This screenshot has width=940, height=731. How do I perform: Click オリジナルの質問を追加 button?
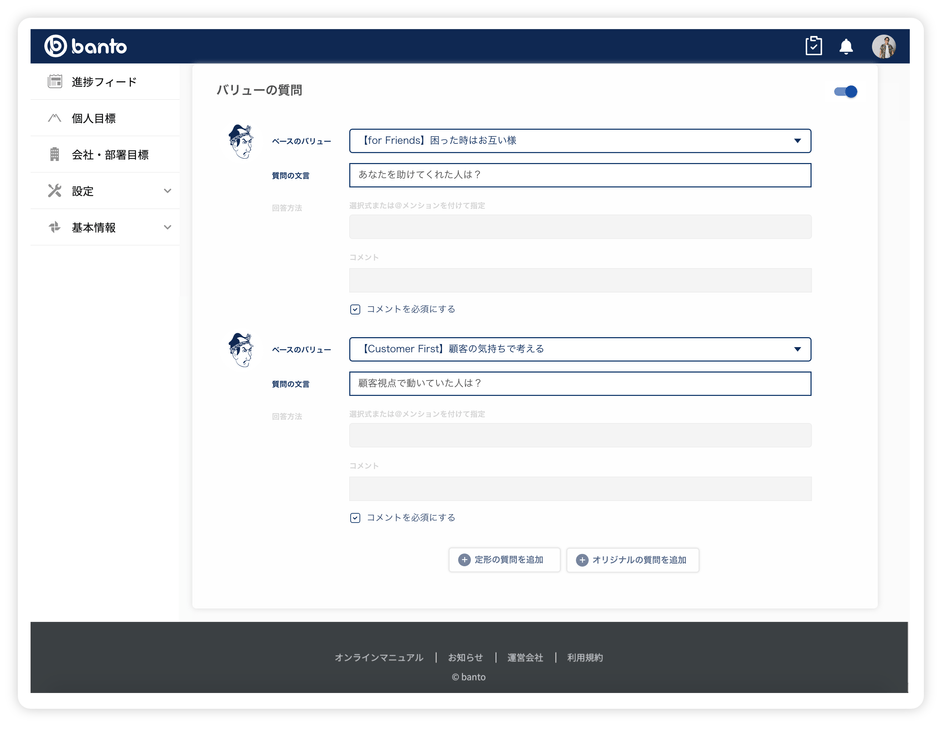[632, 560]
